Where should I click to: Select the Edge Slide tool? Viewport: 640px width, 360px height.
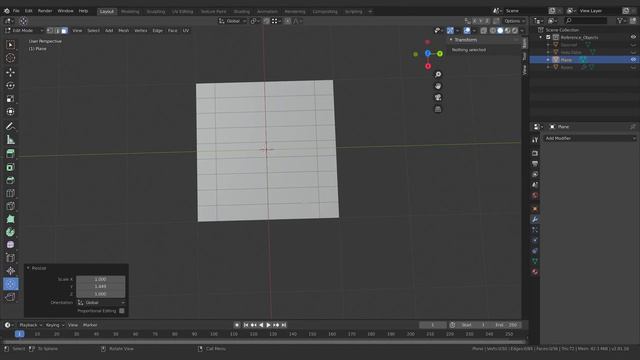[11, 258]
